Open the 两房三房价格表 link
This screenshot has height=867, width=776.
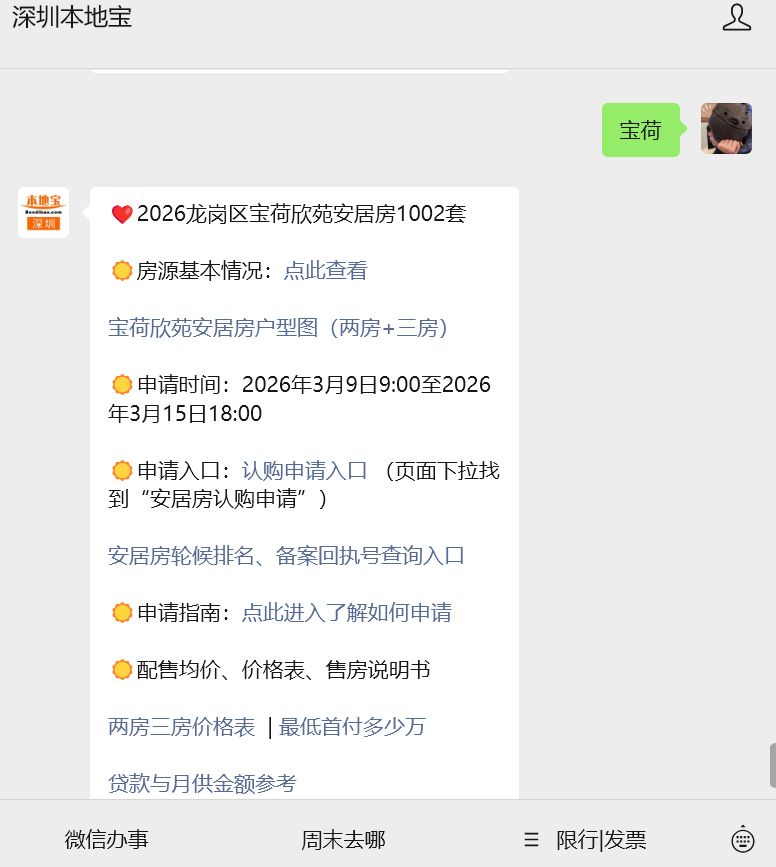tap(181, 727)
